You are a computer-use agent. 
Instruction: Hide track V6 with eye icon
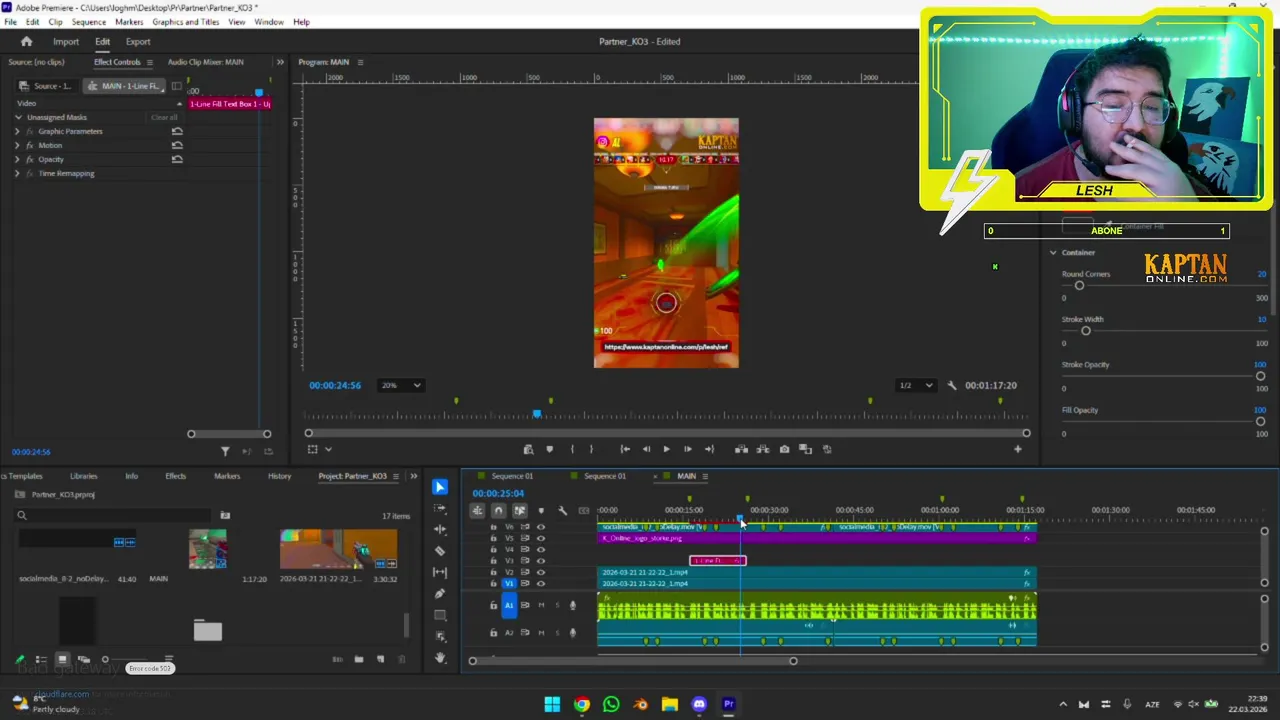[x=541, y=527]
